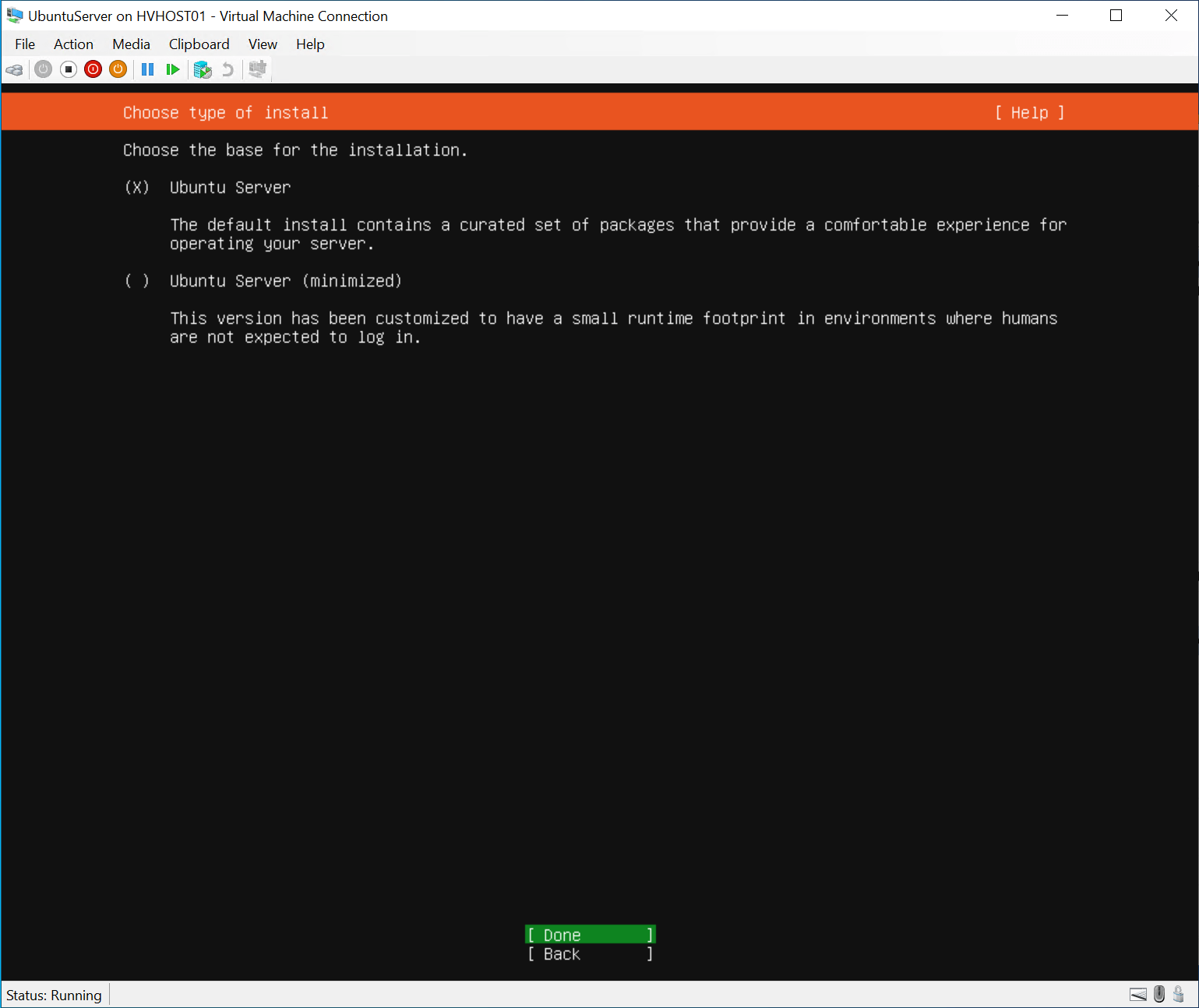
Task: Select Ubuntu Server (minimized) radio option
Action: [137, 281]
